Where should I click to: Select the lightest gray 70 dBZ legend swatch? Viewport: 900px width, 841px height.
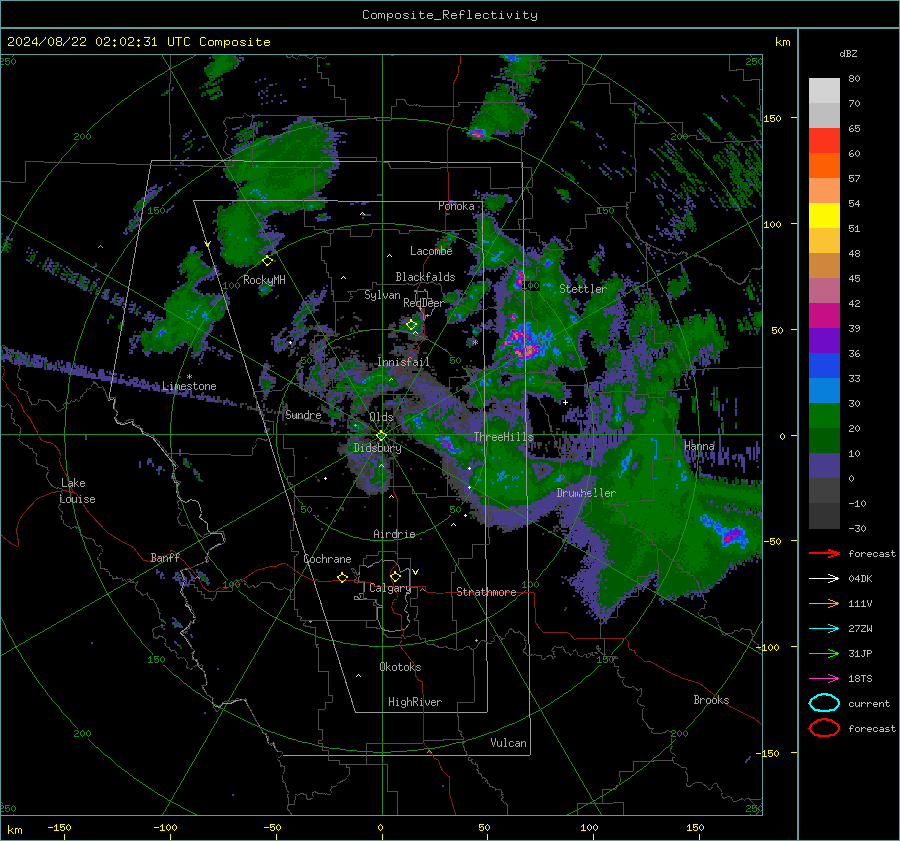824,91
